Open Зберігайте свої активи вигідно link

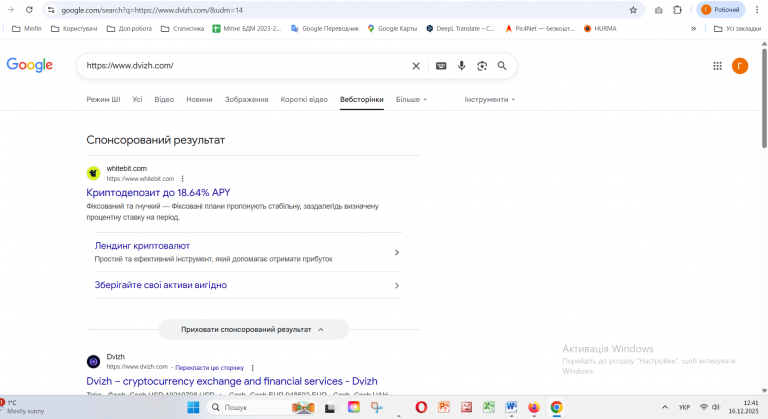click(x=161, y=285)
